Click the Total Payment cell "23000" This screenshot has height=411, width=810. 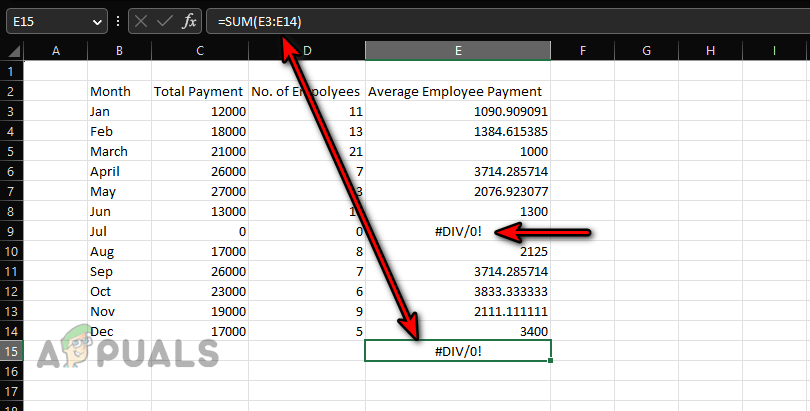[200, 291]
